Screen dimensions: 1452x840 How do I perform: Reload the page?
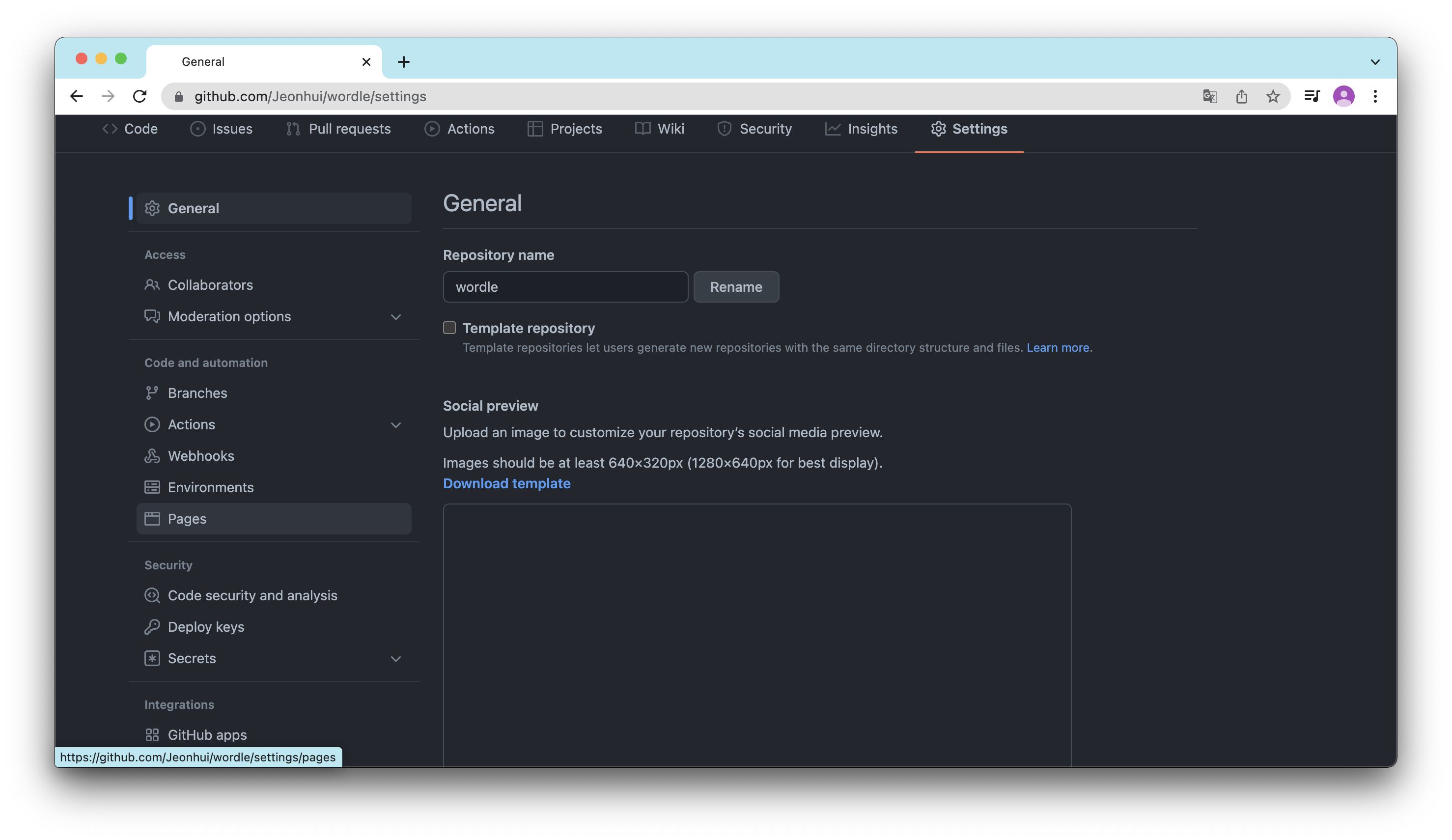point(140,96)
